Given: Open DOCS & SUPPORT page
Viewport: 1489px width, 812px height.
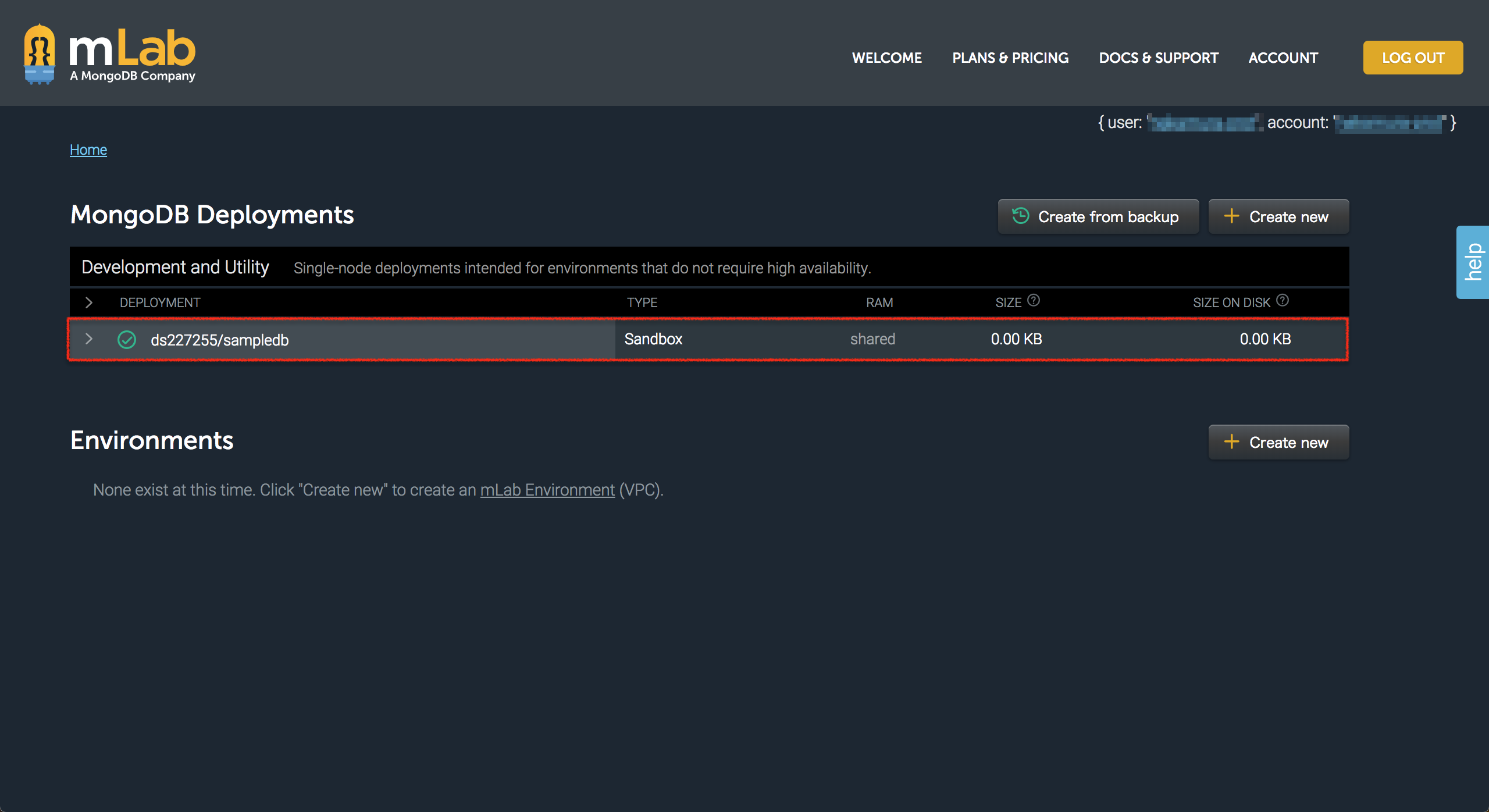Looking at the screenshot, I should coord(1159,58).
